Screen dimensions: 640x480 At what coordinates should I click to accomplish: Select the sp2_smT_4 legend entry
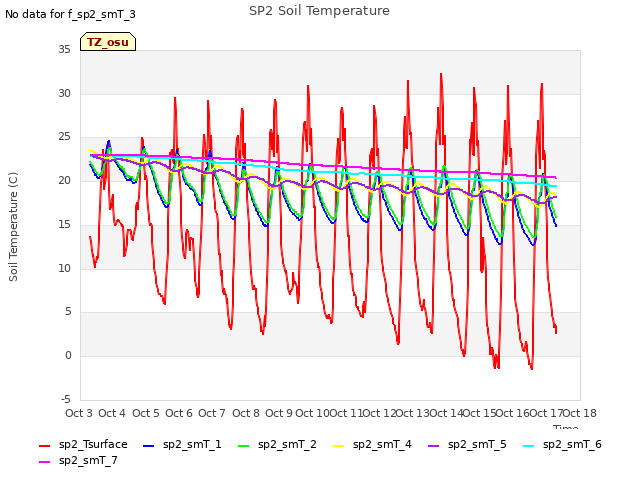pos(372,444)
